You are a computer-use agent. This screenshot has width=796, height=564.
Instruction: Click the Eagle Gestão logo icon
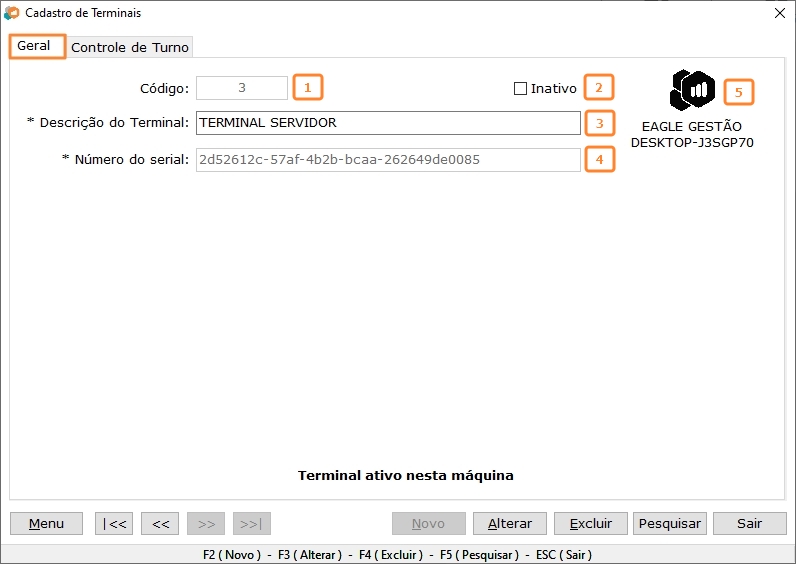tap(692, 90)
